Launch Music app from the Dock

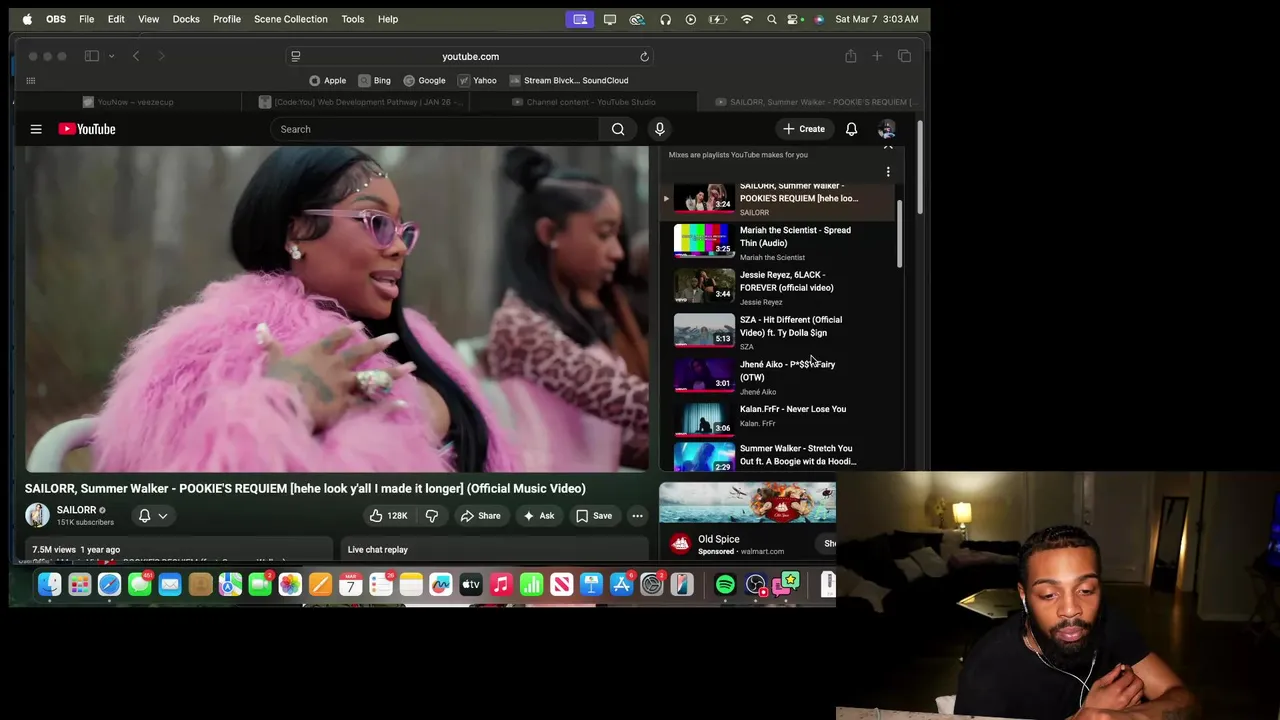(501, 584)
